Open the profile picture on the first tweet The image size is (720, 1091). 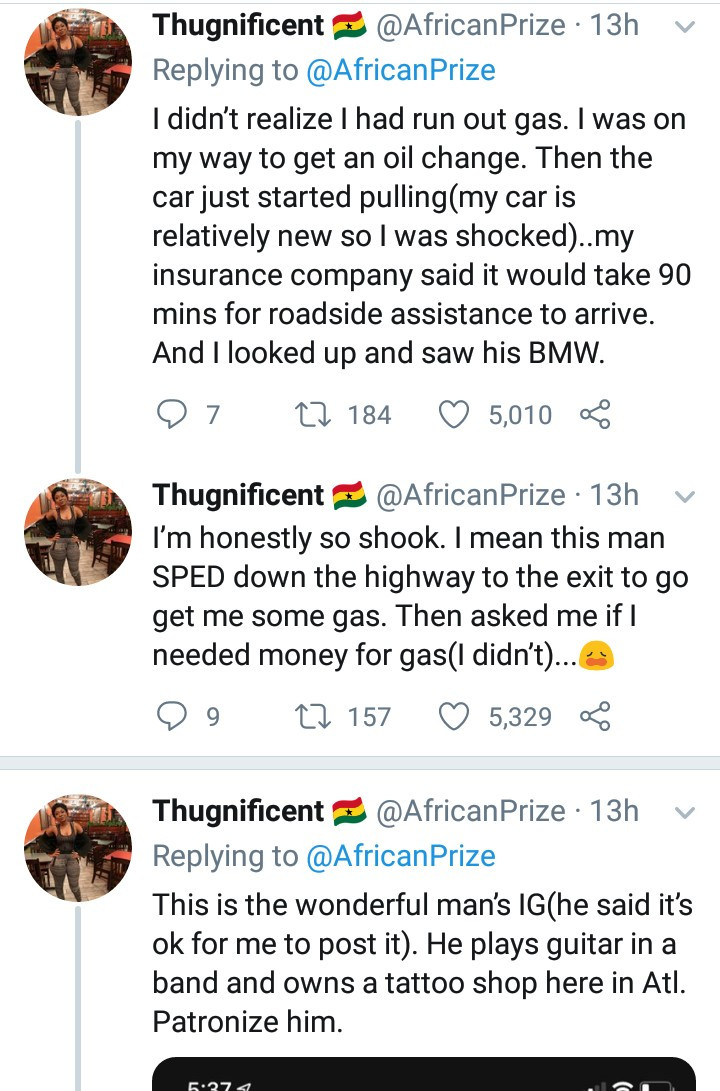(78, 62)
